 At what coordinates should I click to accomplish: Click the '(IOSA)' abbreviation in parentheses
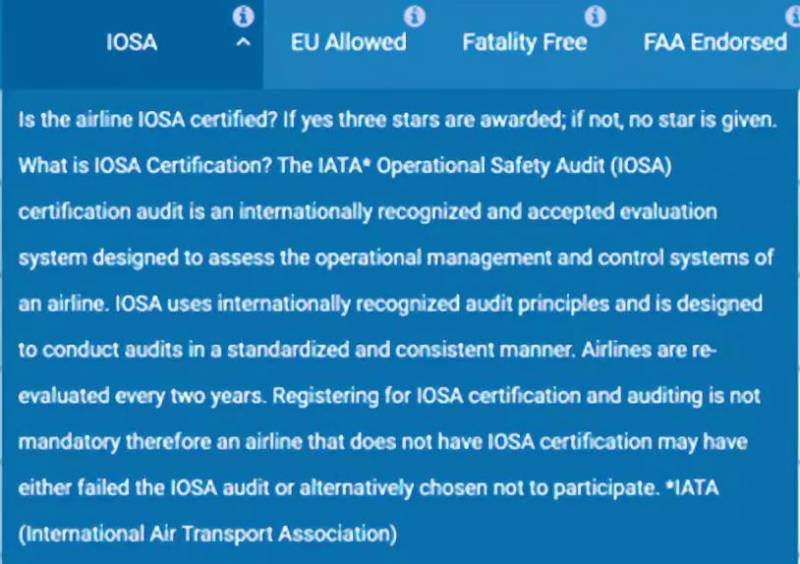640,166
